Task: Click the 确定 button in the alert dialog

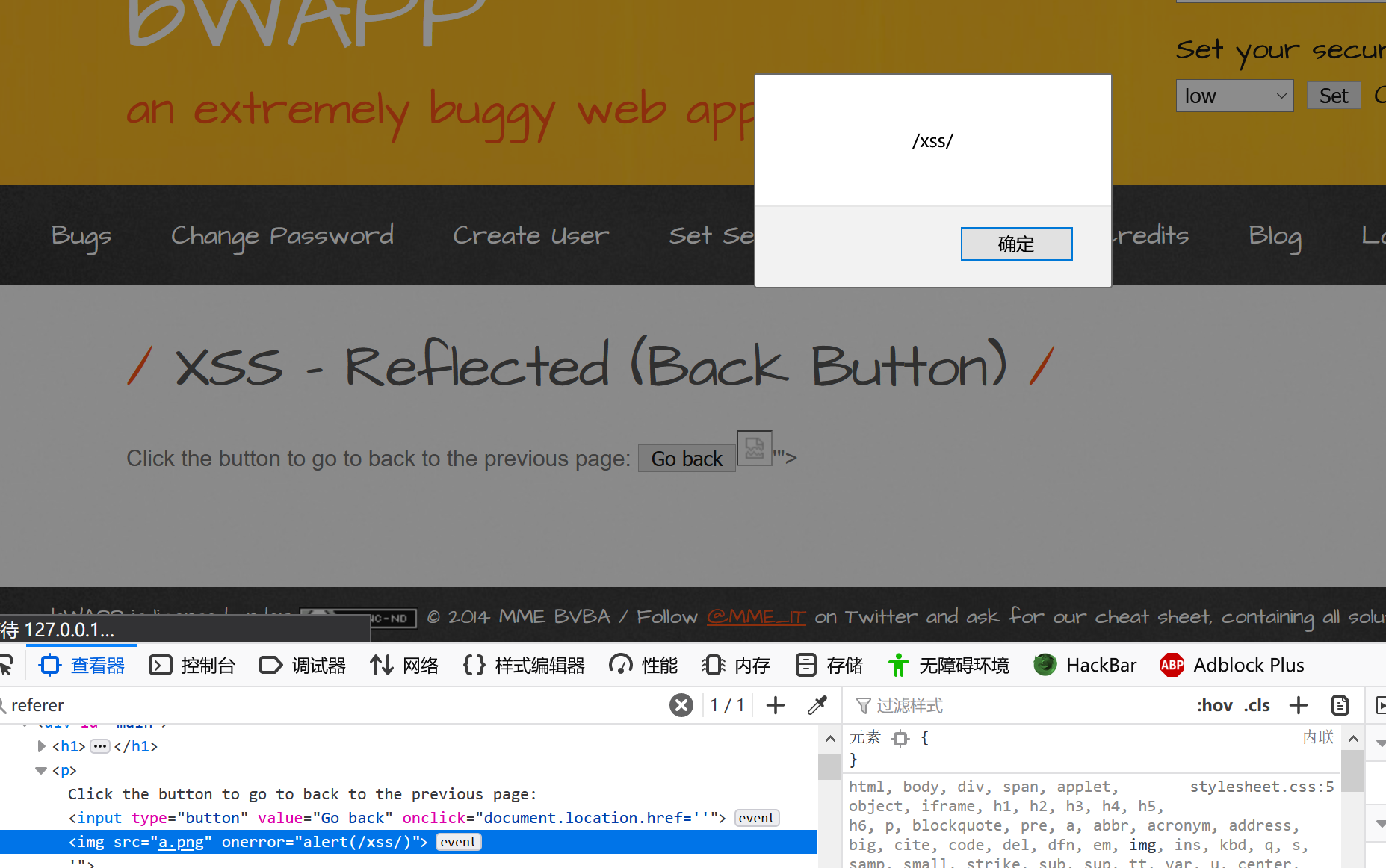Action: [x=1016, y=244]
